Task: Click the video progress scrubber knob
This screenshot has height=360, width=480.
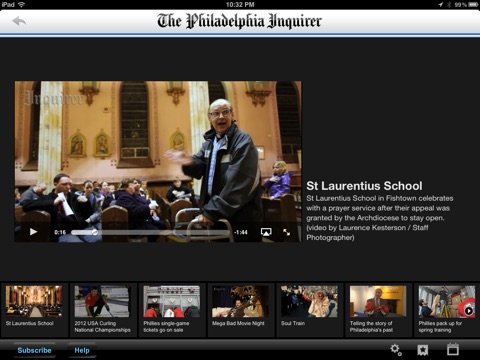Action: point(95,232)
